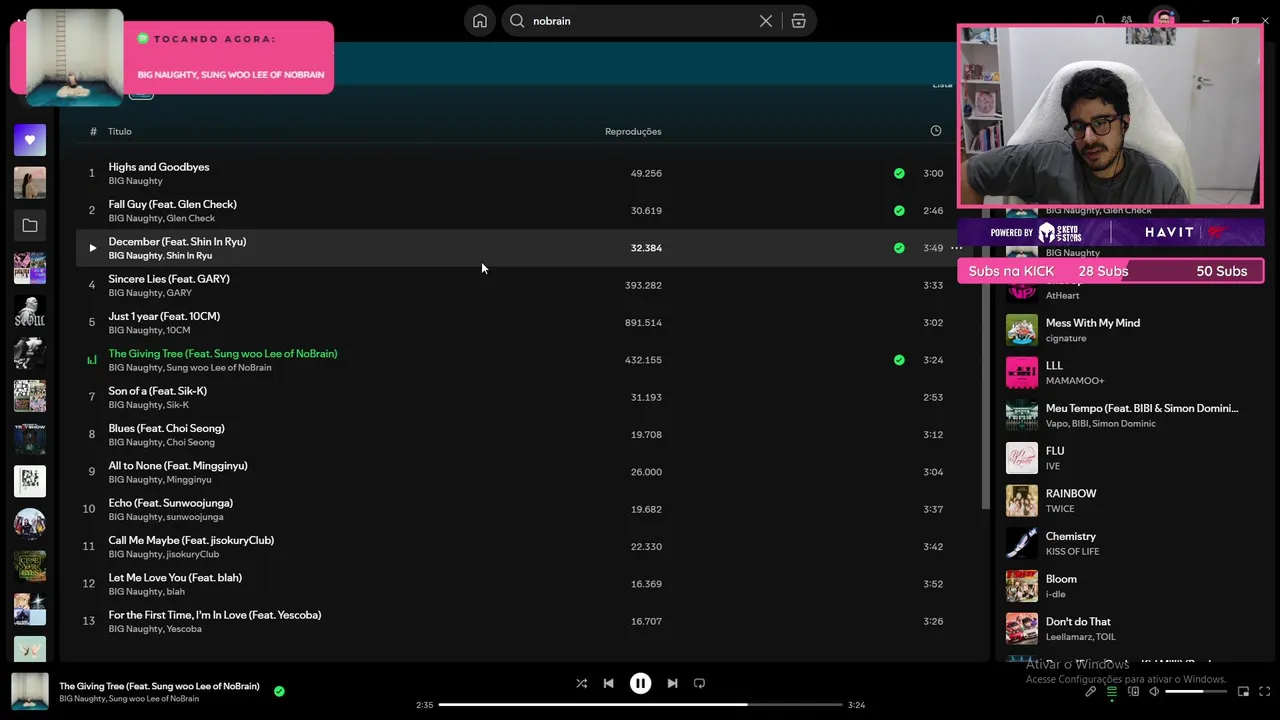Go to the Spotify Home icon
This screenshot has width=1280, height=720.
click(x=480, y=21)
